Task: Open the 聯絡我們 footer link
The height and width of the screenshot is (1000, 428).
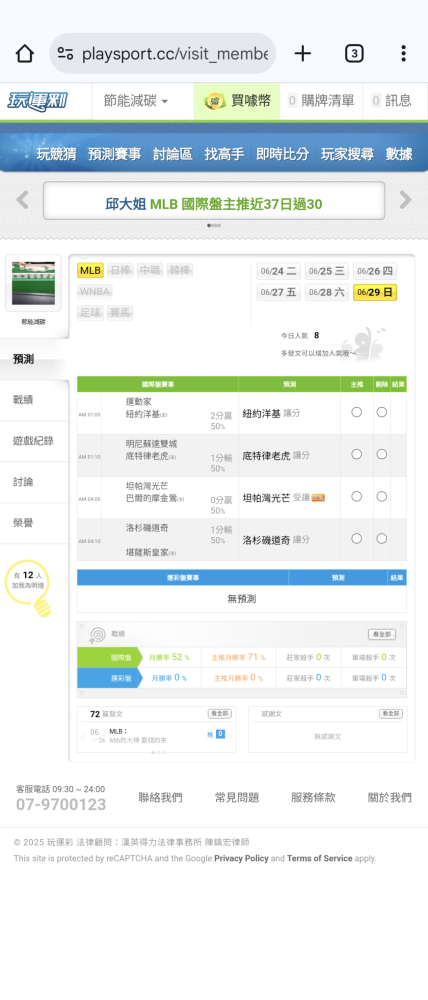Action: (160, 797)
